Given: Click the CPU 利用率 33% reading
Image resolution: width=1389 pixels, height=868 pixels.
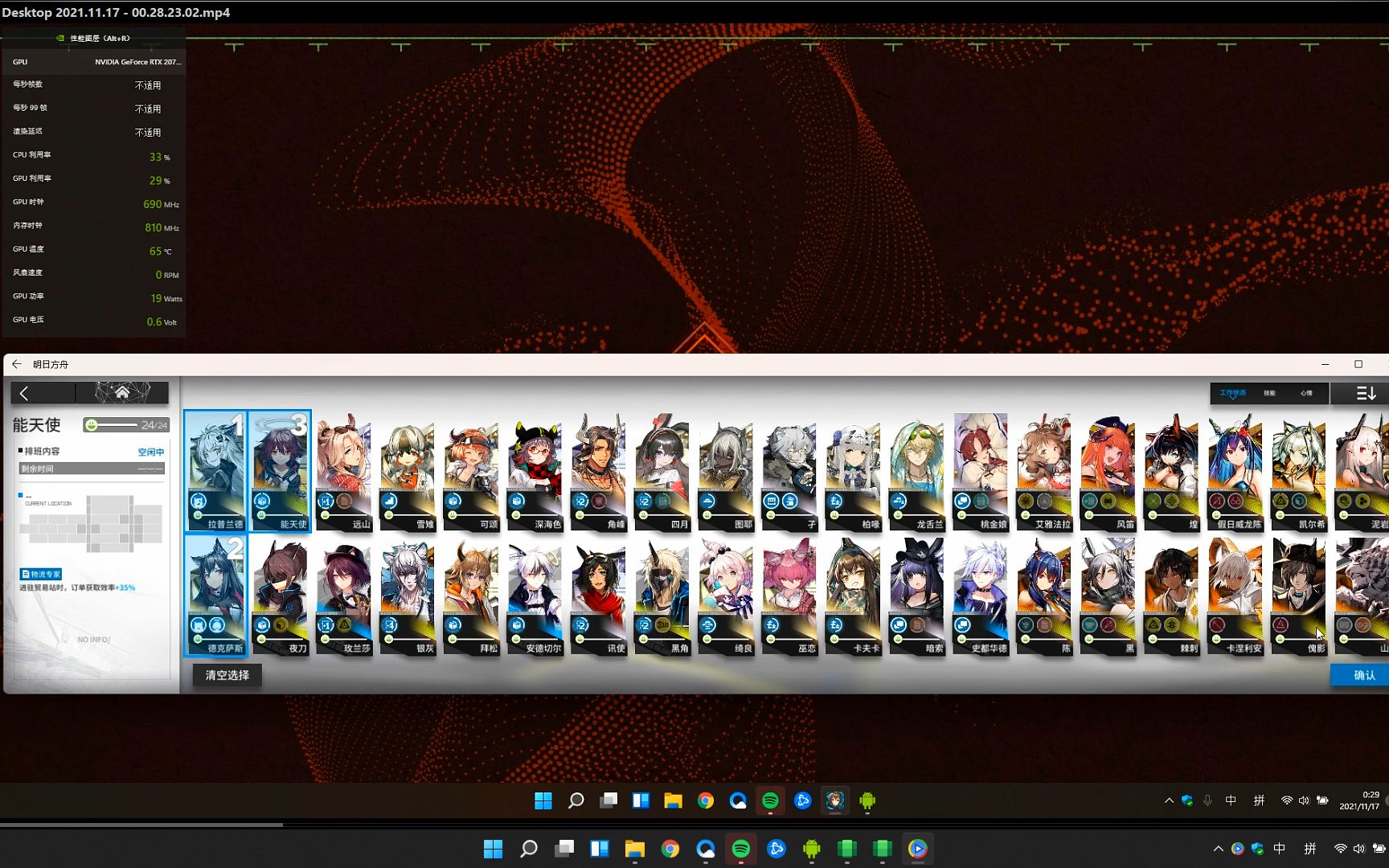Looking at the screenshot, I should click(x=159, y=157).
